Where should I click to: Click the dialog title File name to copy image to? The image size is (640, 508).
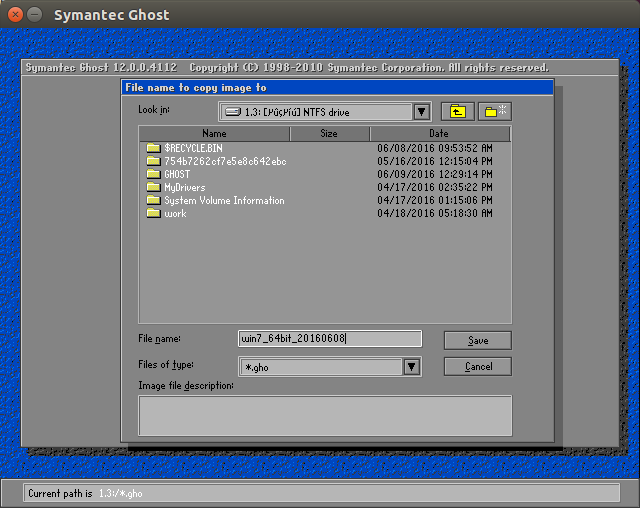tap(196, 88)
